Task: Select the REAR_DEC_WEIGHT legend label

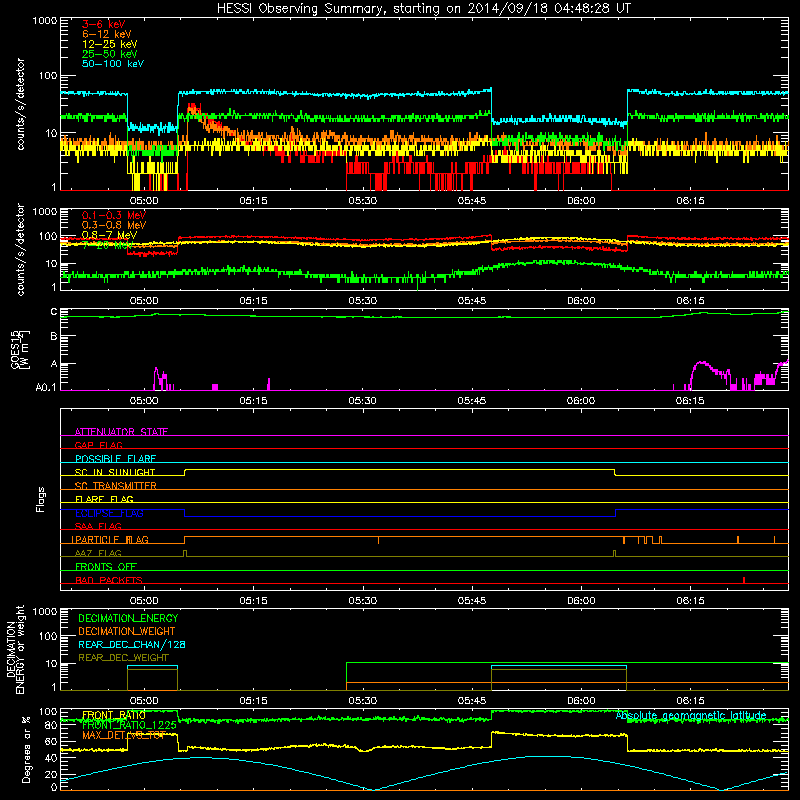Action: [123, 658]
